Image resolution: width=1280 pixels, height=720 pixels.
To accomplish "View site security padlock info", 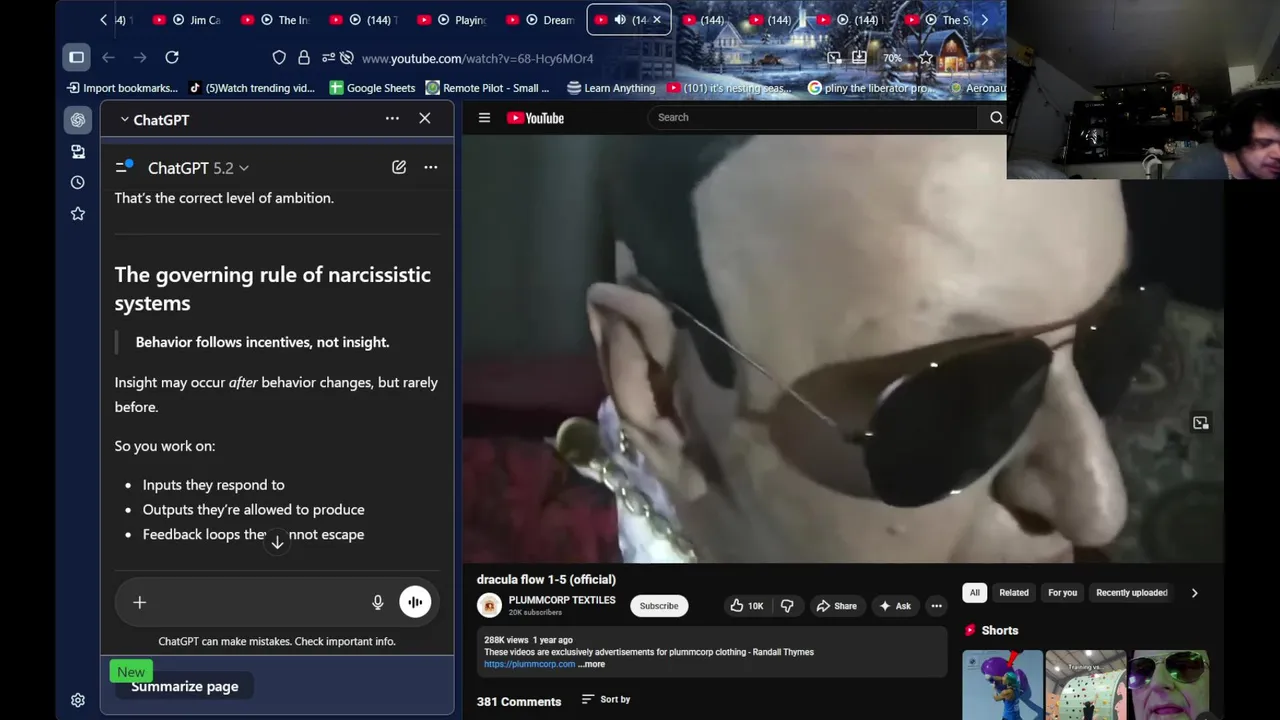I will pyautogui.click(x=304, y=58).
